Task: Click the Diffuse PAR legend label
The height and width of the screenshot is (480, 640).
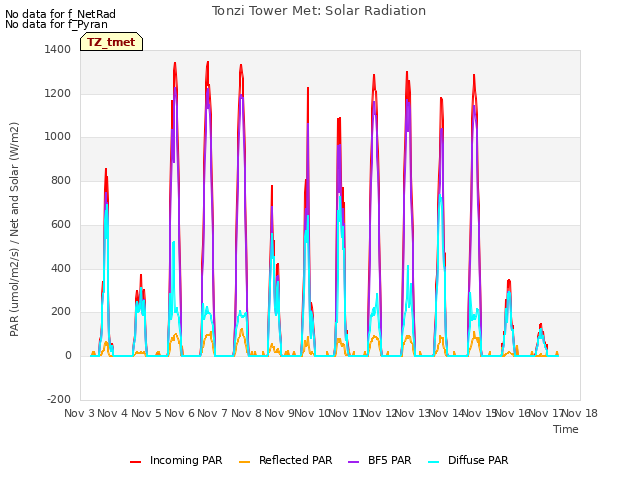Action: click(478, 460)
